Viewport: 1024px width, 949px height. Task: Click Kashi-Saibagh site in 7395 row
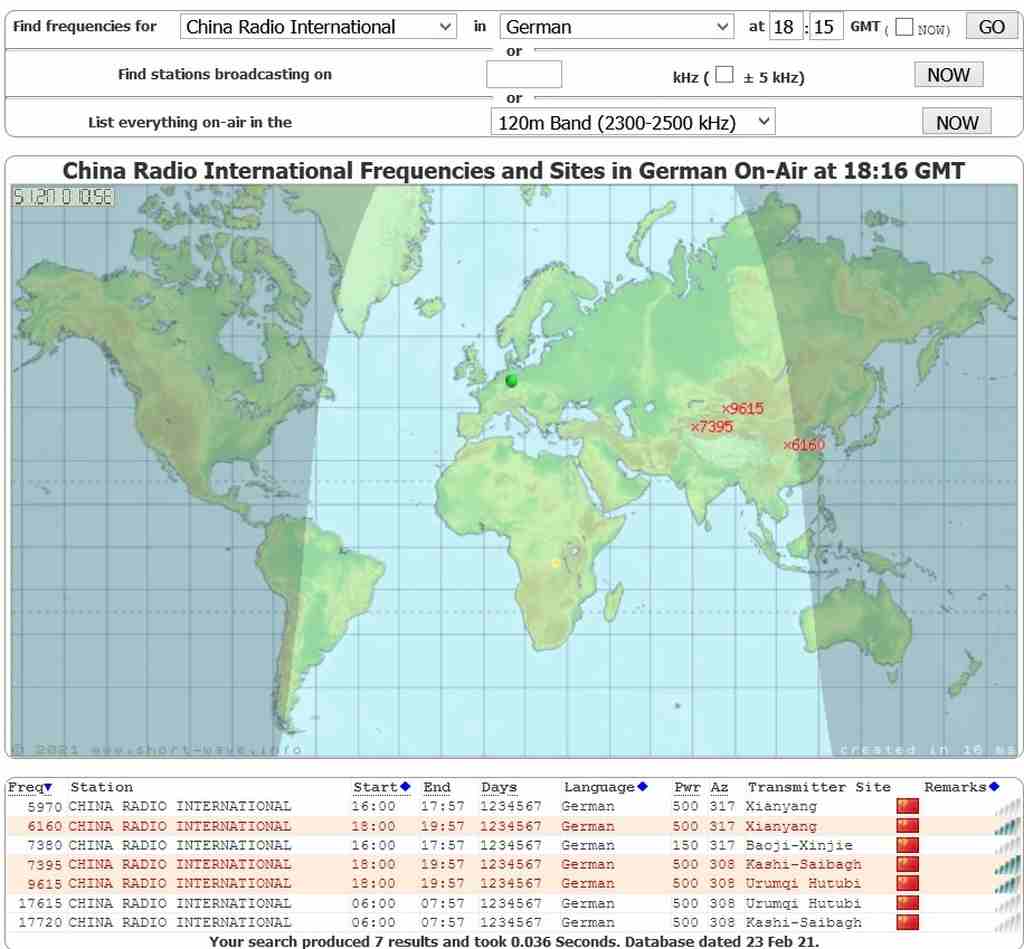(803, 864)
